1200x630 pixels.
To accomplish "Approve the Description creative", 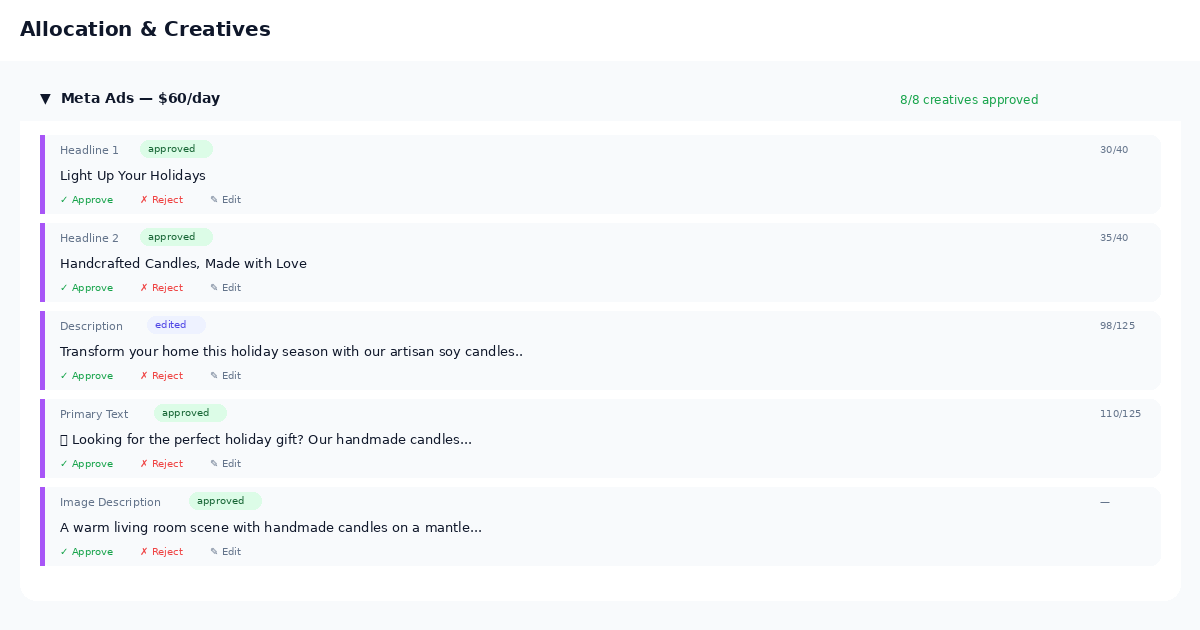I will coord(86,376).
